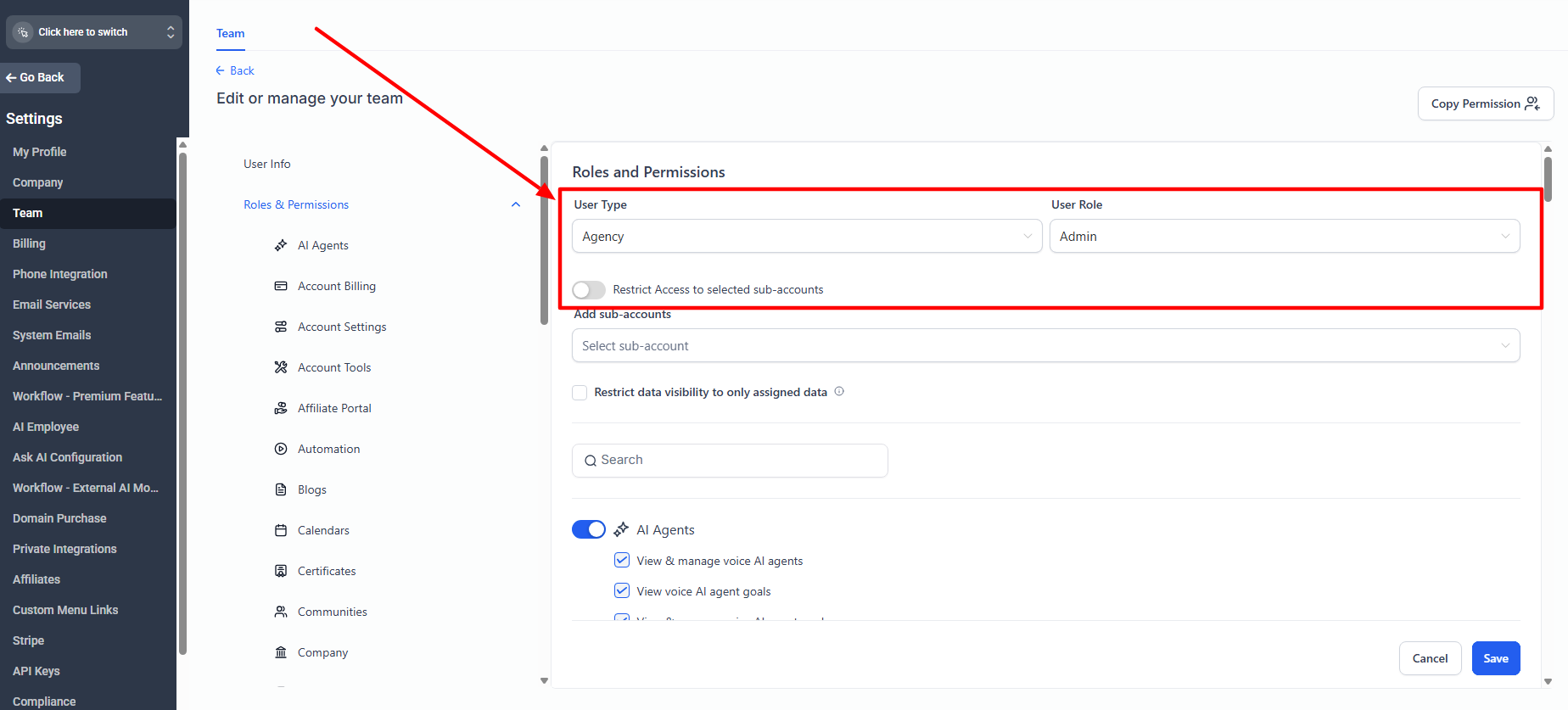Collapse the Roles & Permissions section chevron

[x=516, y=204]
